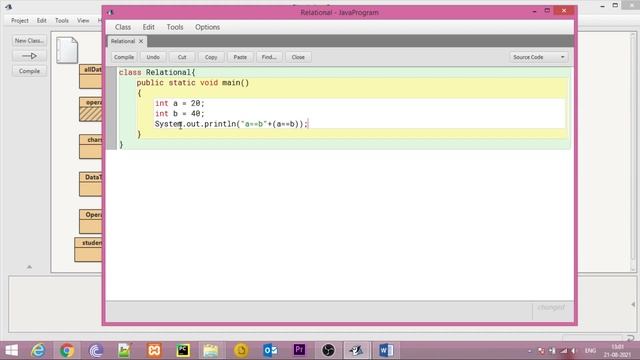
Task: Click the ENG language indicator in the tray
Action: pos(590,351)
